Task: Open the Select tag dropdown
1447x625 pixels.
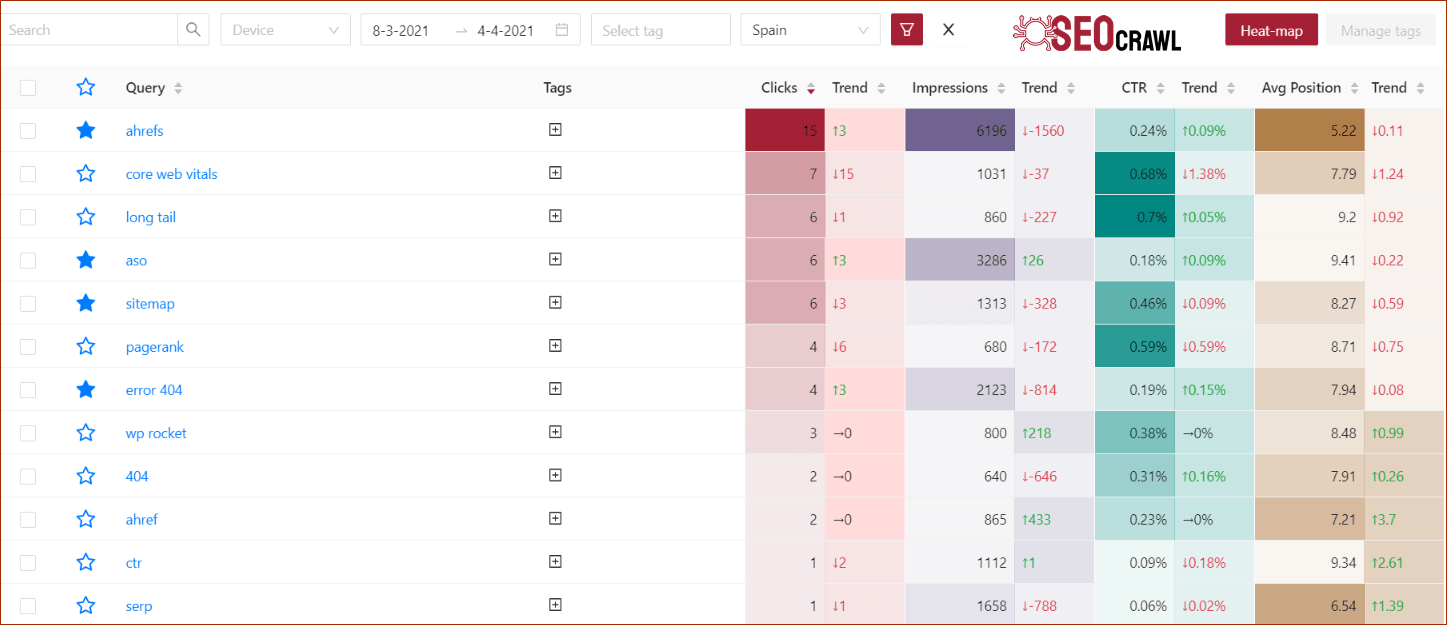Action: point(660,29)
